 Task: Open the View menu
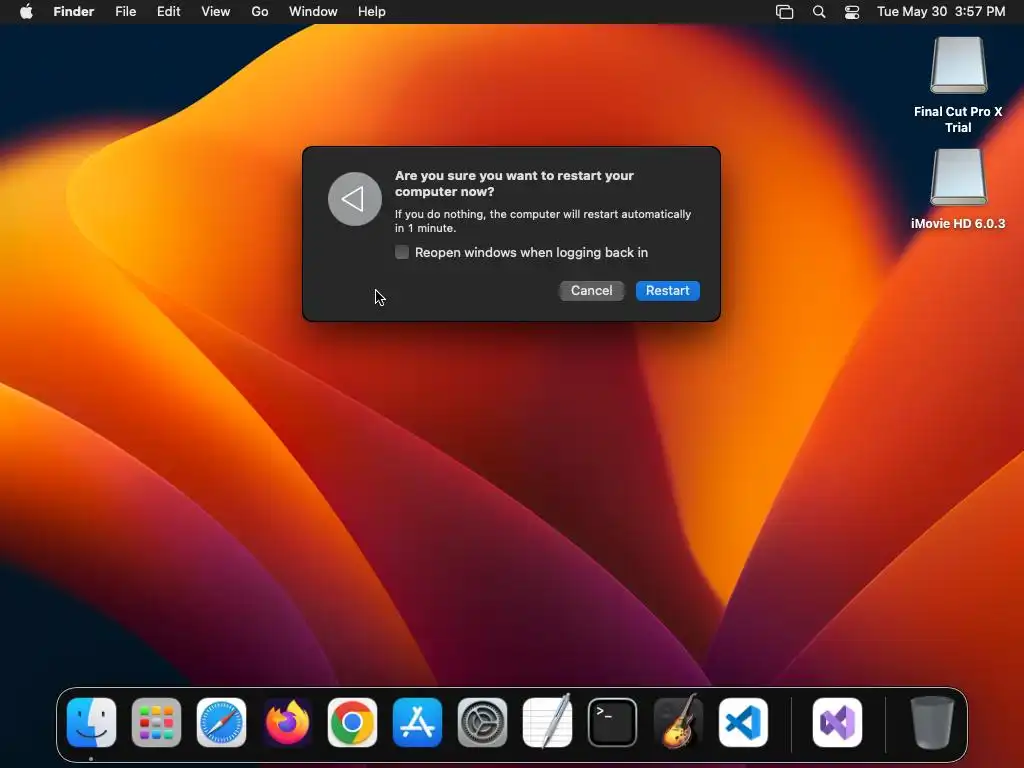click(216, 12)
